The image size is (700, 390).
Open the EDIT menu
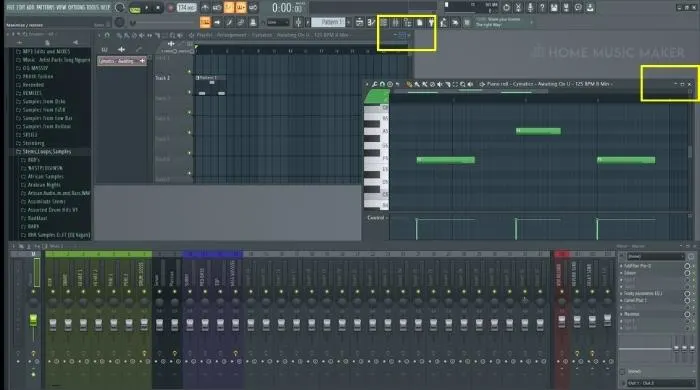click(x=21, y=8)
